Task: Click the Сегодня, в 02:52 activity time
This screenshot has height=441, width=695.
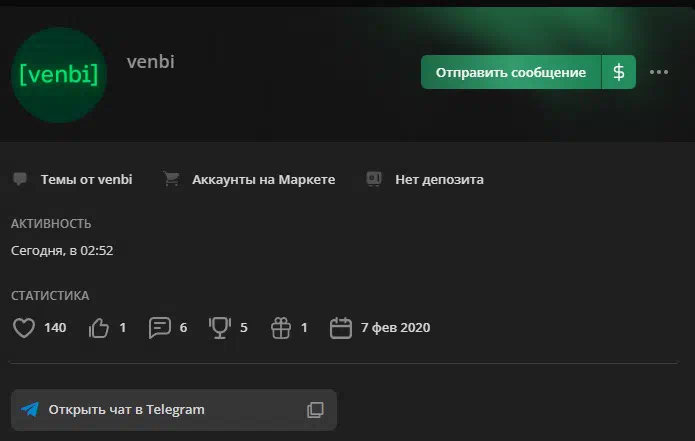Action: [62, 250]
